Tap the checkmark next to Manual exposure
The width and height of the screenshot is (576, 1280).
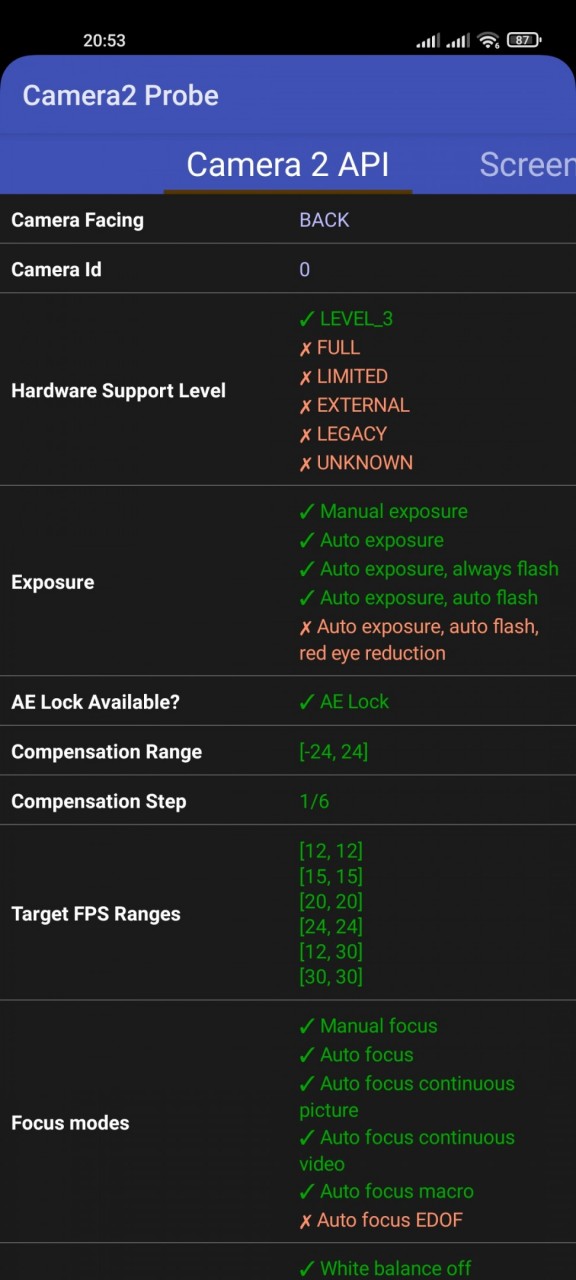click(307, 511)
